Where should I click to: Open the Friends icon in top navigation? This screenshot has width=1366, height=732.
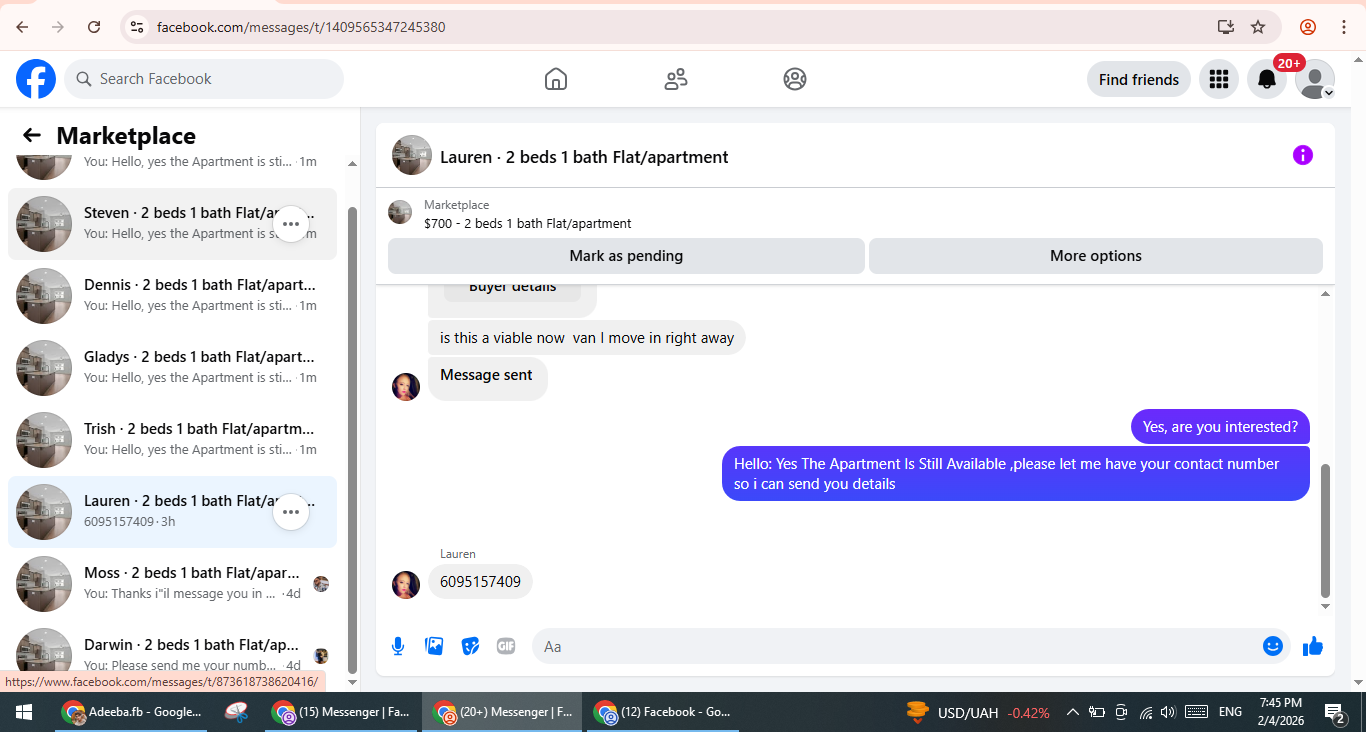676,79
